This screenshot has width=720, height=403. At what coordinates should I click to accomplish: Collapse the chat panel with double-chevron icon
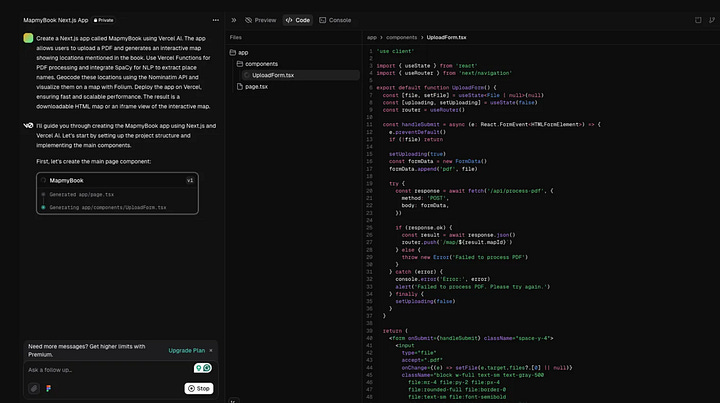point(234,20)
